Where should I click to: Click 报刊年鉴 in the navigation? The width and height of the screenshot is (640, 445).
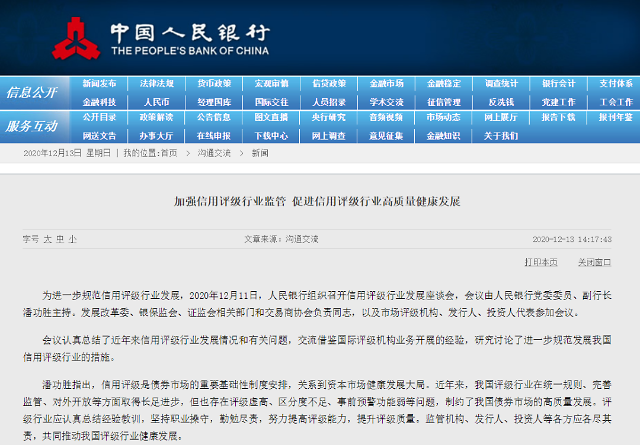(616, 118)
